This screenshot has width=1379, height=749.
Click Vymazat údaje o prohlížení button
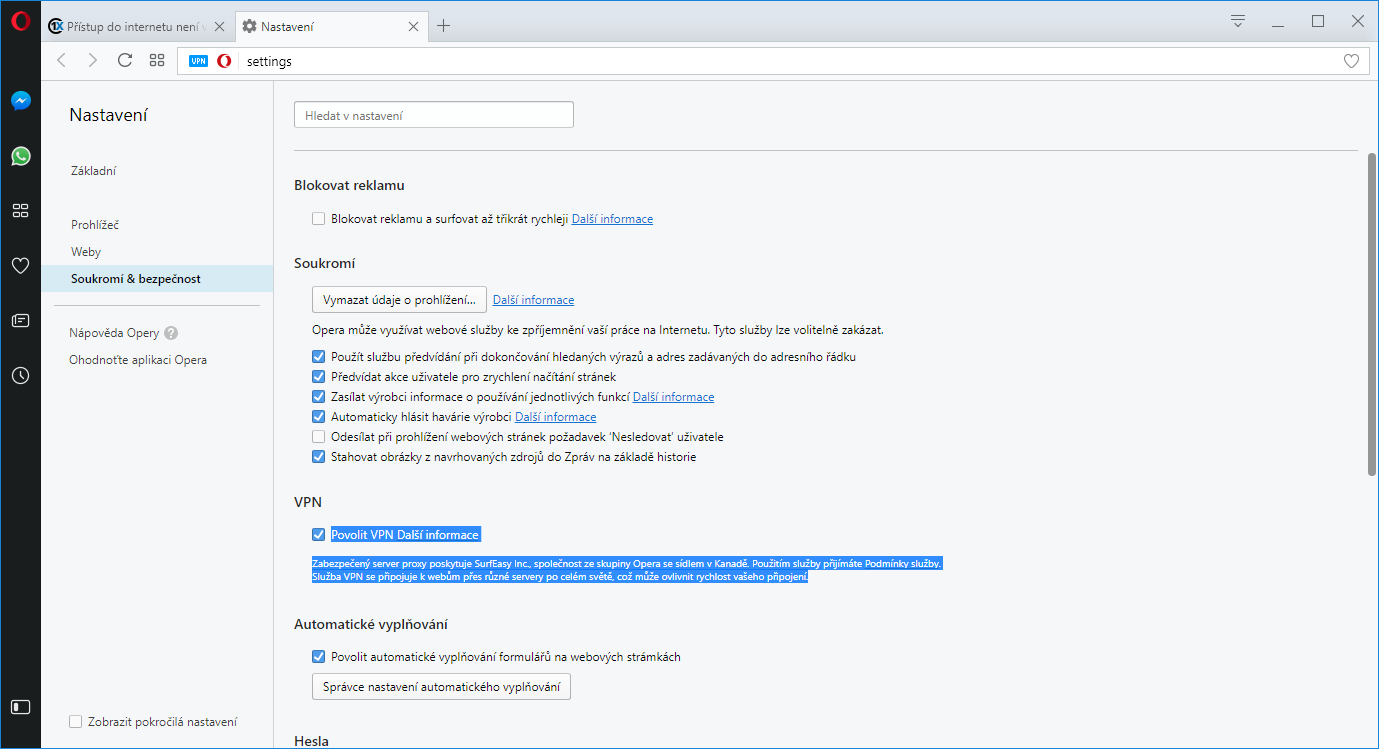pos(399,300)
